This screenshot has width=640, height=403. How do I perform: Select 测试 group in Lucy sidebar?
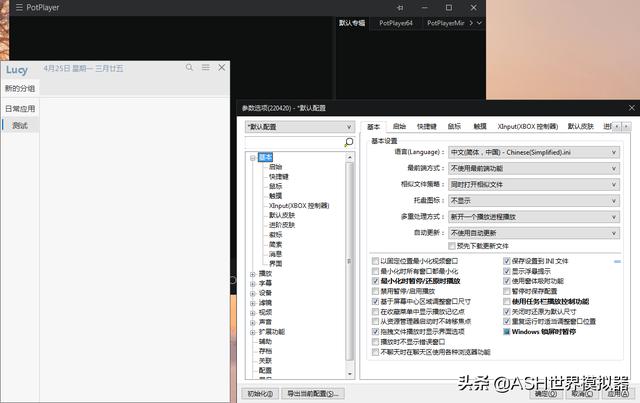coord(20,125)
